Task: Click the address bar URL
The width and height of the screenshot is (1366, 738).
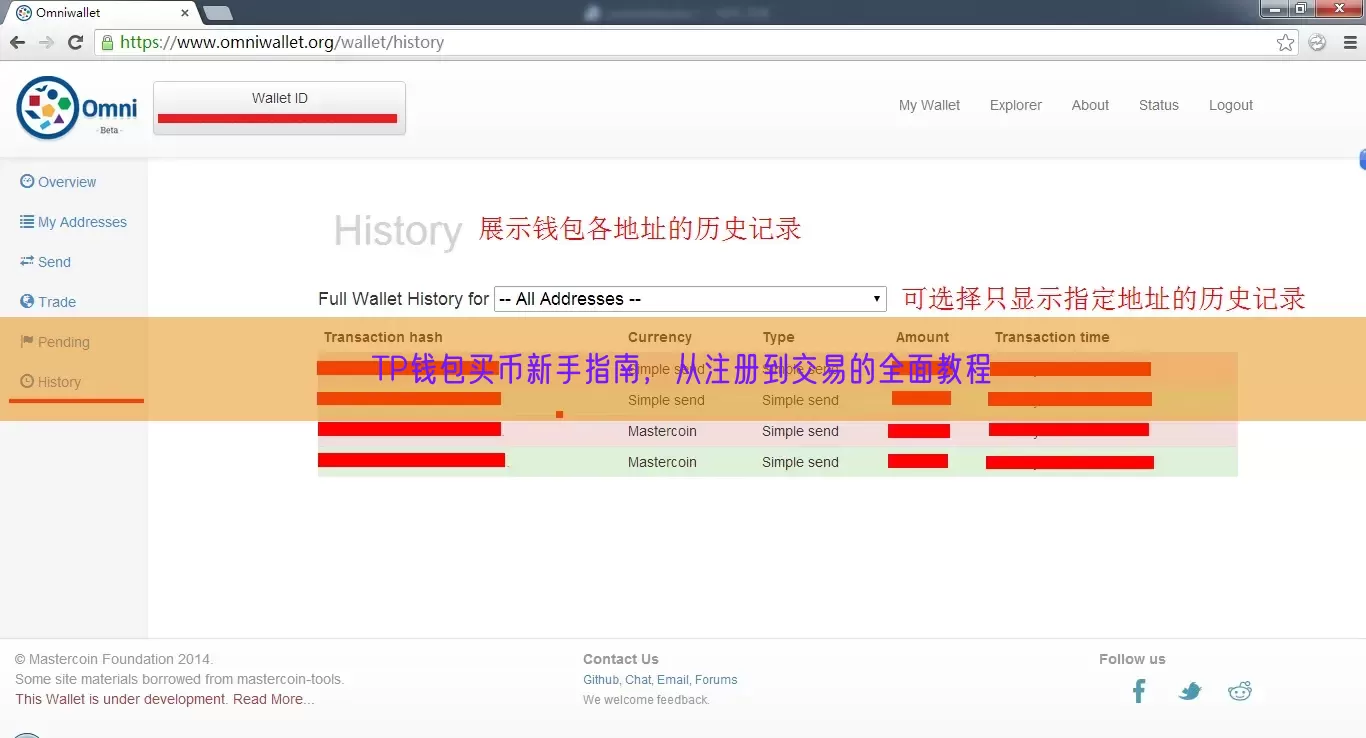Action: [x=282, y=42]
